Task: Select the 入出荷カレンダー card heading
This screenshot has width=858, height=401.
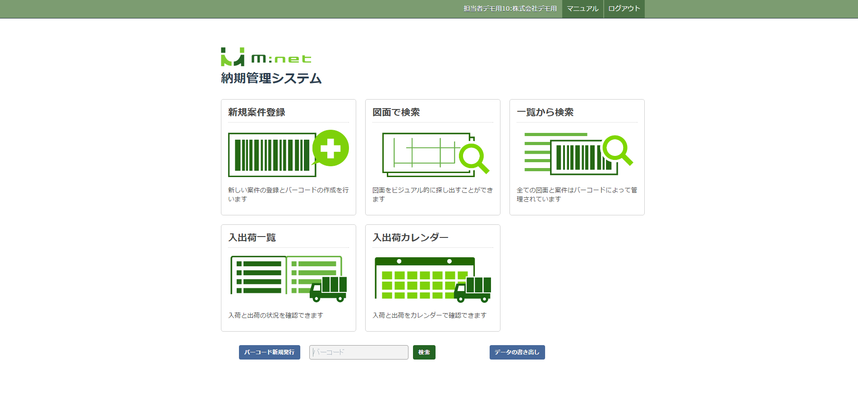Action: (x=410, y=238)
